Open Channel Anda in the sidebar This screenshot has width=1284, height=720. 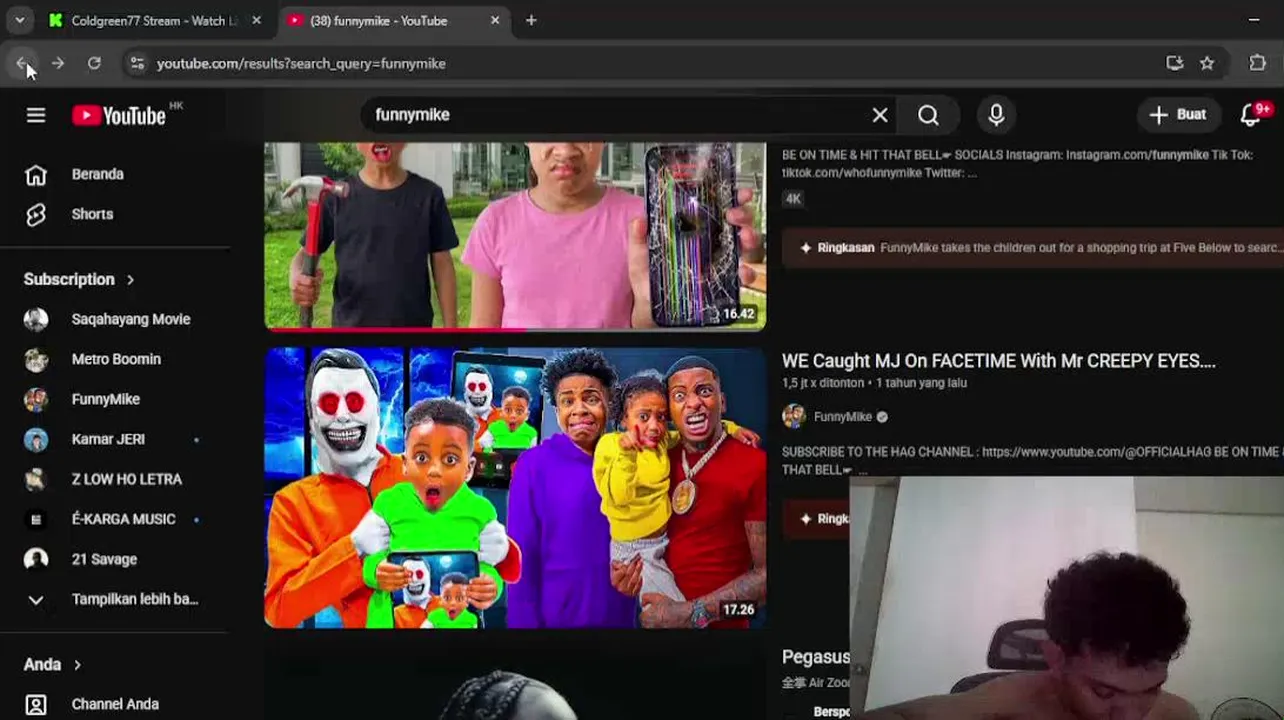(115, 704)
